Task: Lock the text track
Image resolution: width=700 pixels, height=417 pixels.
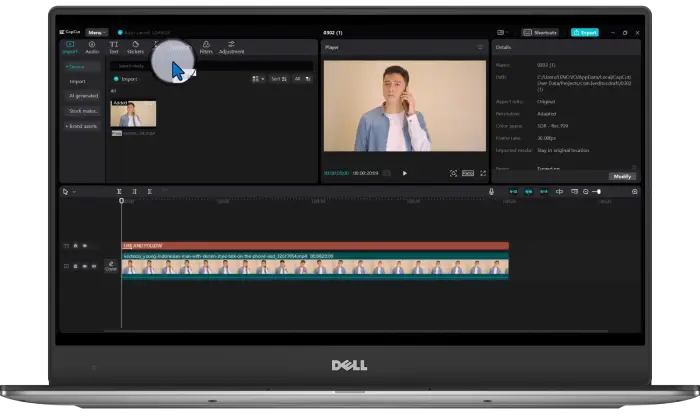Action: [x=75, y=246]
